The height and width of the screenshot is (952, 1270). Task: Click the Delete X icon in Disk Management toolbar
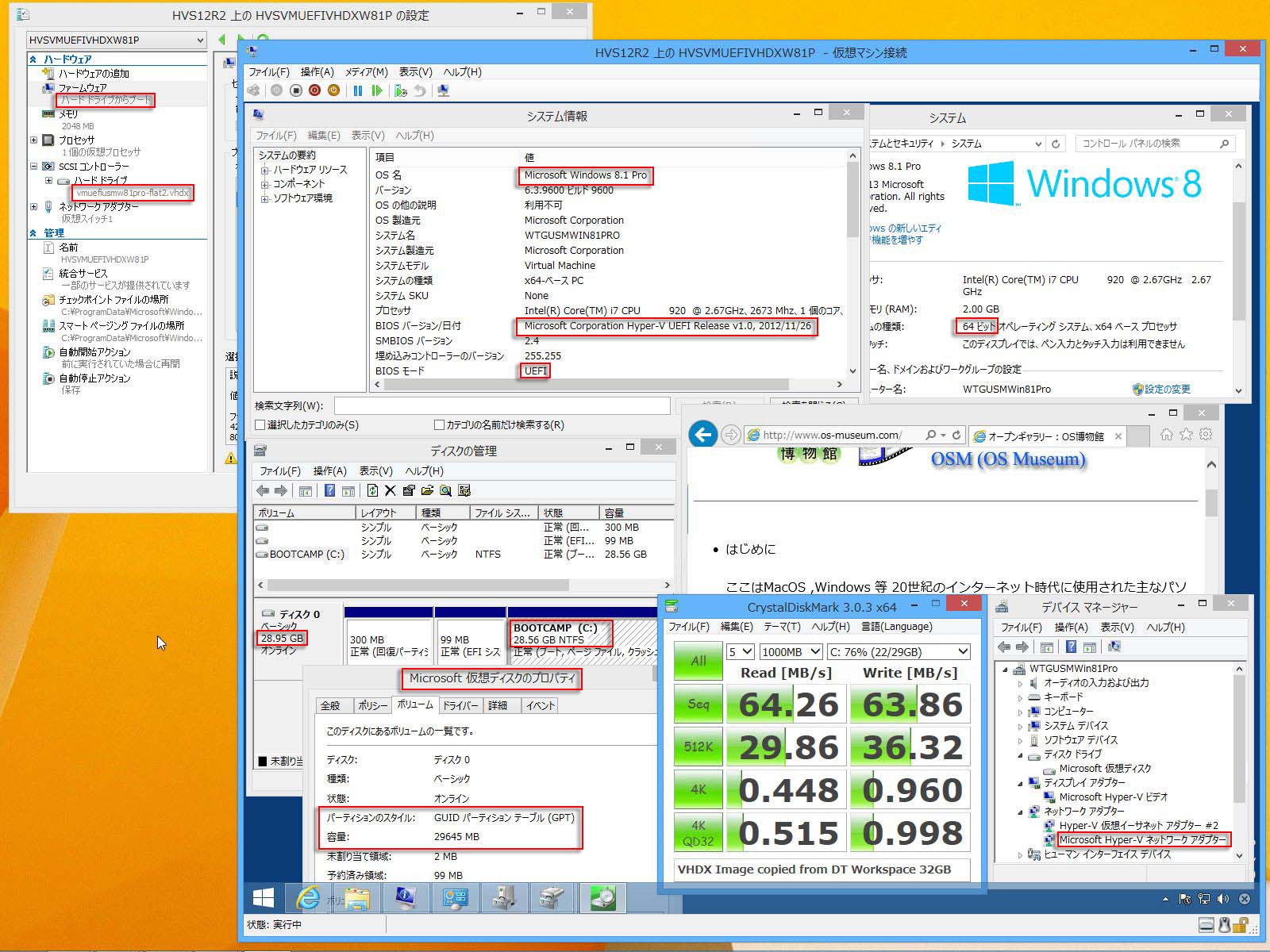(390, 490)
